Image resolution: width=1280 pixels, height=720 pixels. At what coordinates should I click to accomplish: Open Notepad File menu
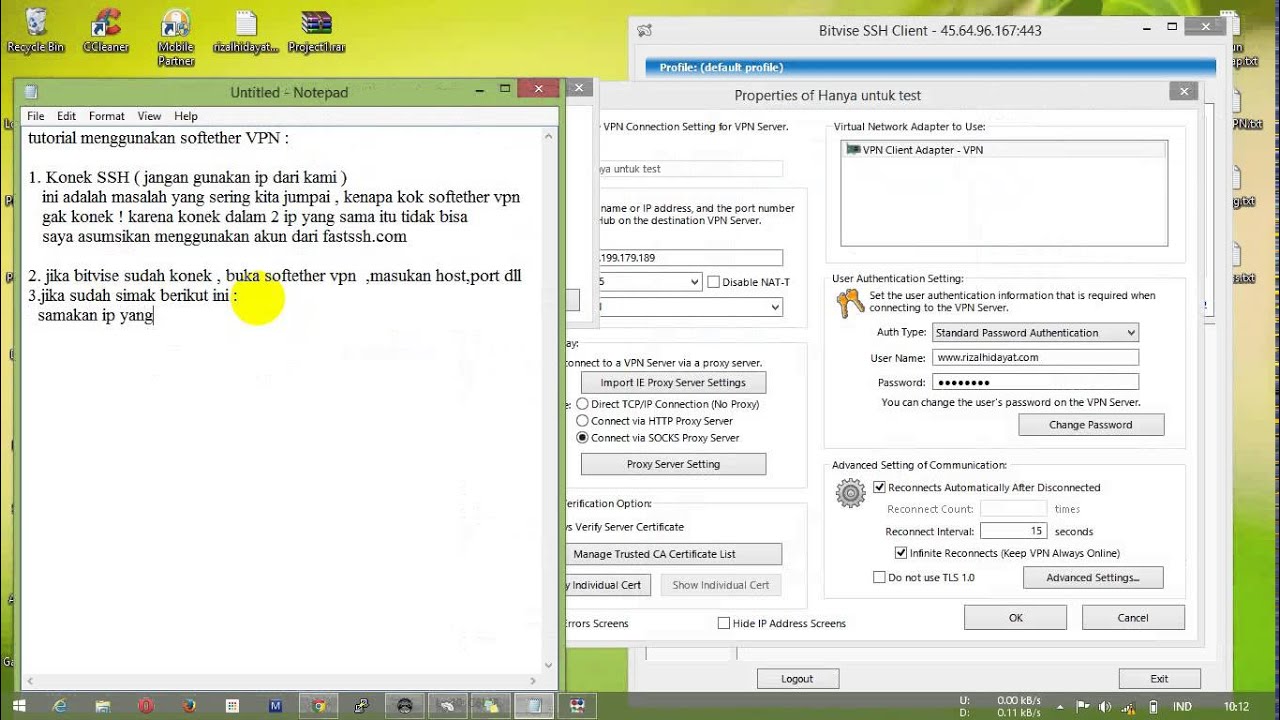pos(36,116)
